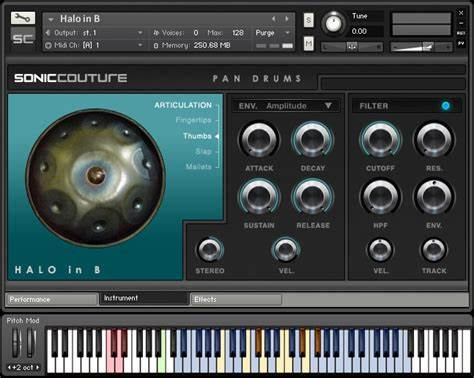Click the Release envelope knob
Image resolution: width=474 pixels, height=378 pixels.
(x=313, y=197)
